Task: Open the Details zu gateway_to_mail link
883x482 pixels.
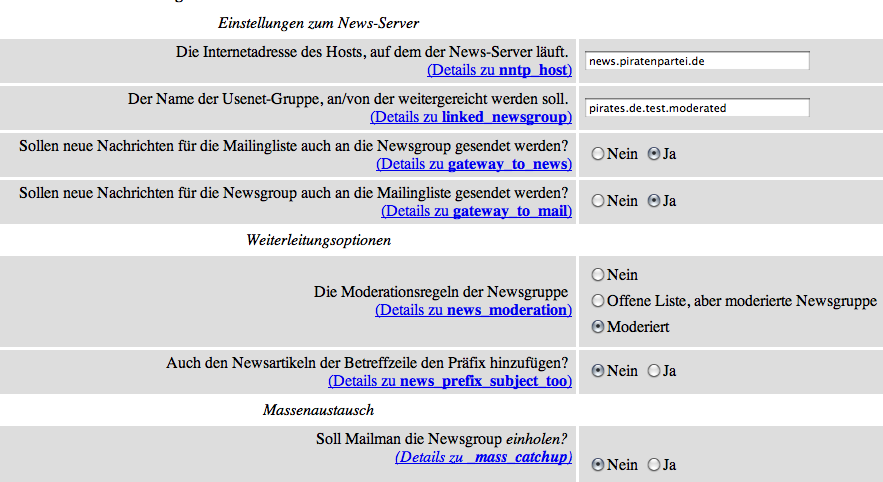Action: point(476,211)
